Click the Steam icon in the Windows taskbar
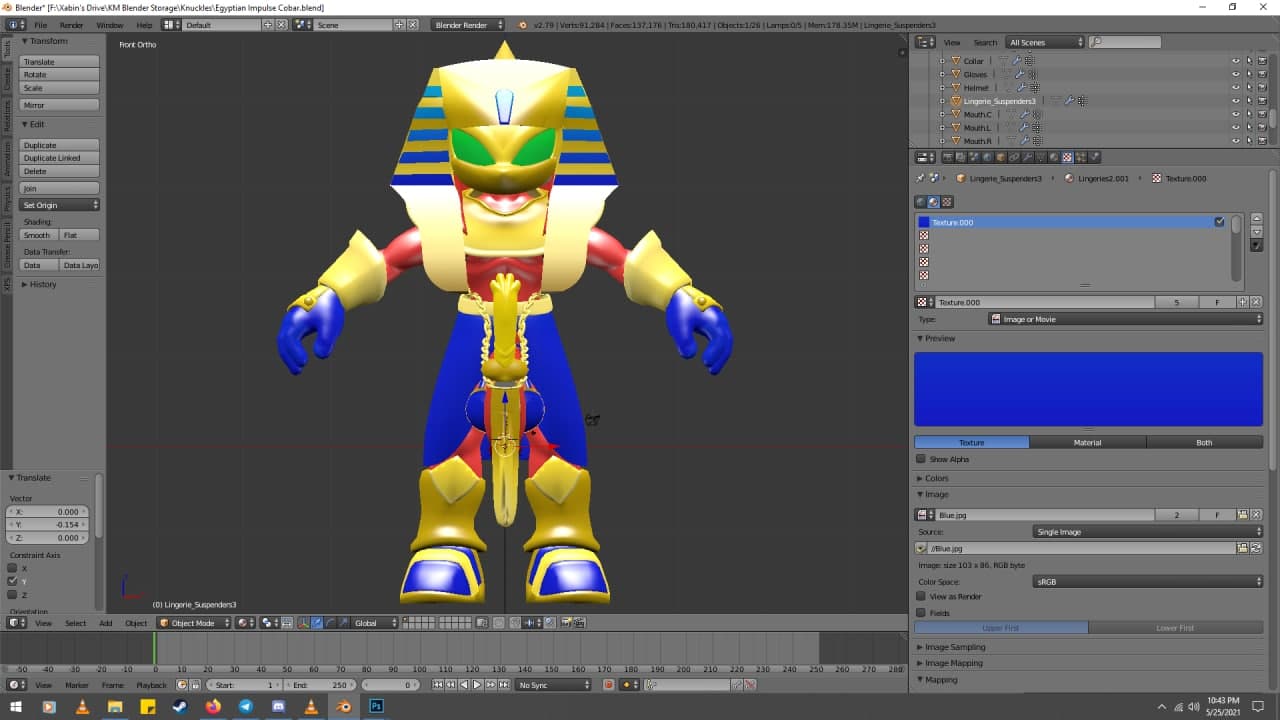This screenshot has width=1280, height=720. click(x=180, y=706)
